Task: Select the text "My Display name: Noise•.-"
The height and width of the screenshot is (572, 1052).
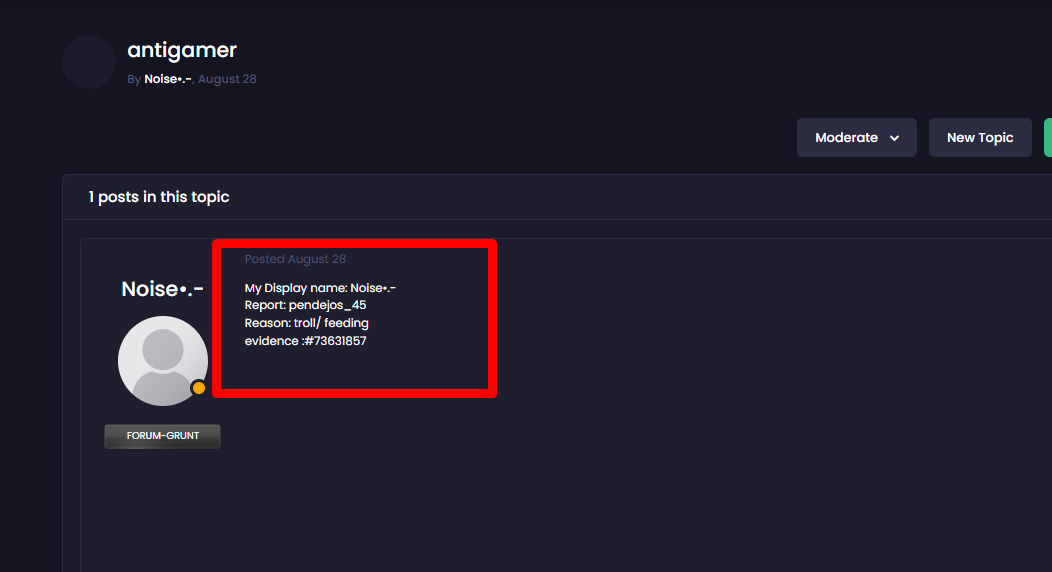Action: coord(320,288)
